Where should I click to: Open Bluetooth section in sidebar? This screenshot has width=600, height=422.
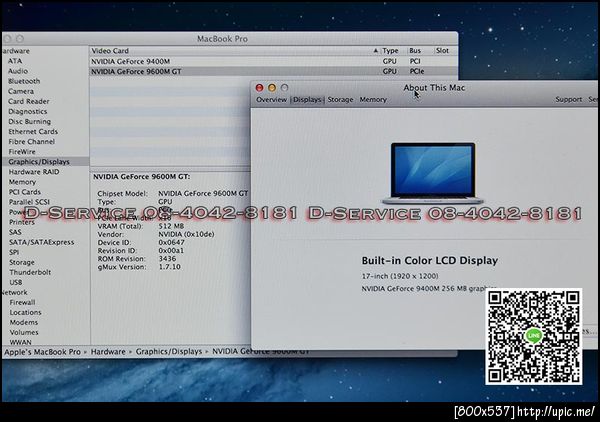click(x=24, y=81)
